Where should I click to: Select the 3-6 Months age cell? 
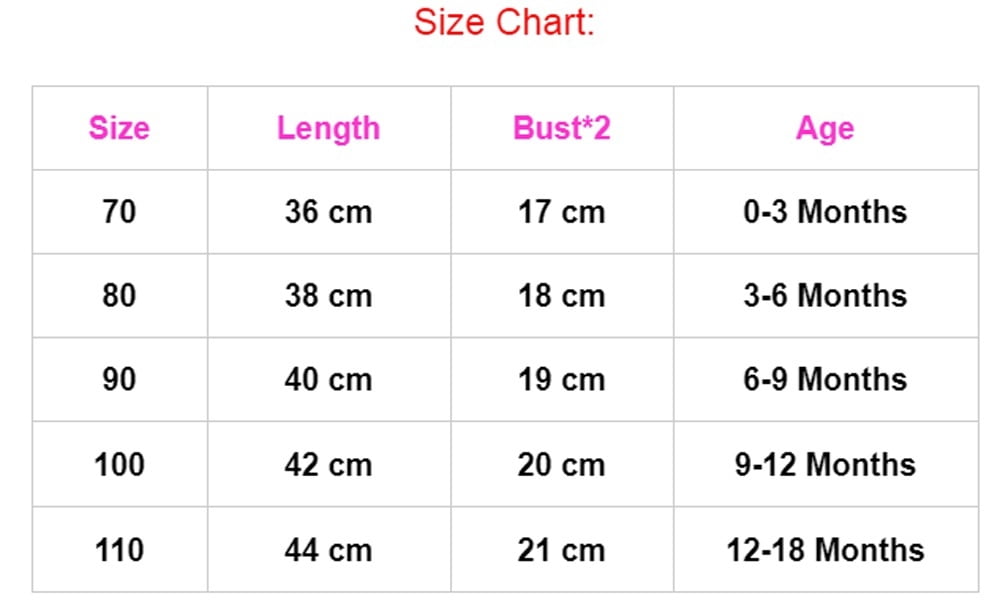tap(825, 296)
